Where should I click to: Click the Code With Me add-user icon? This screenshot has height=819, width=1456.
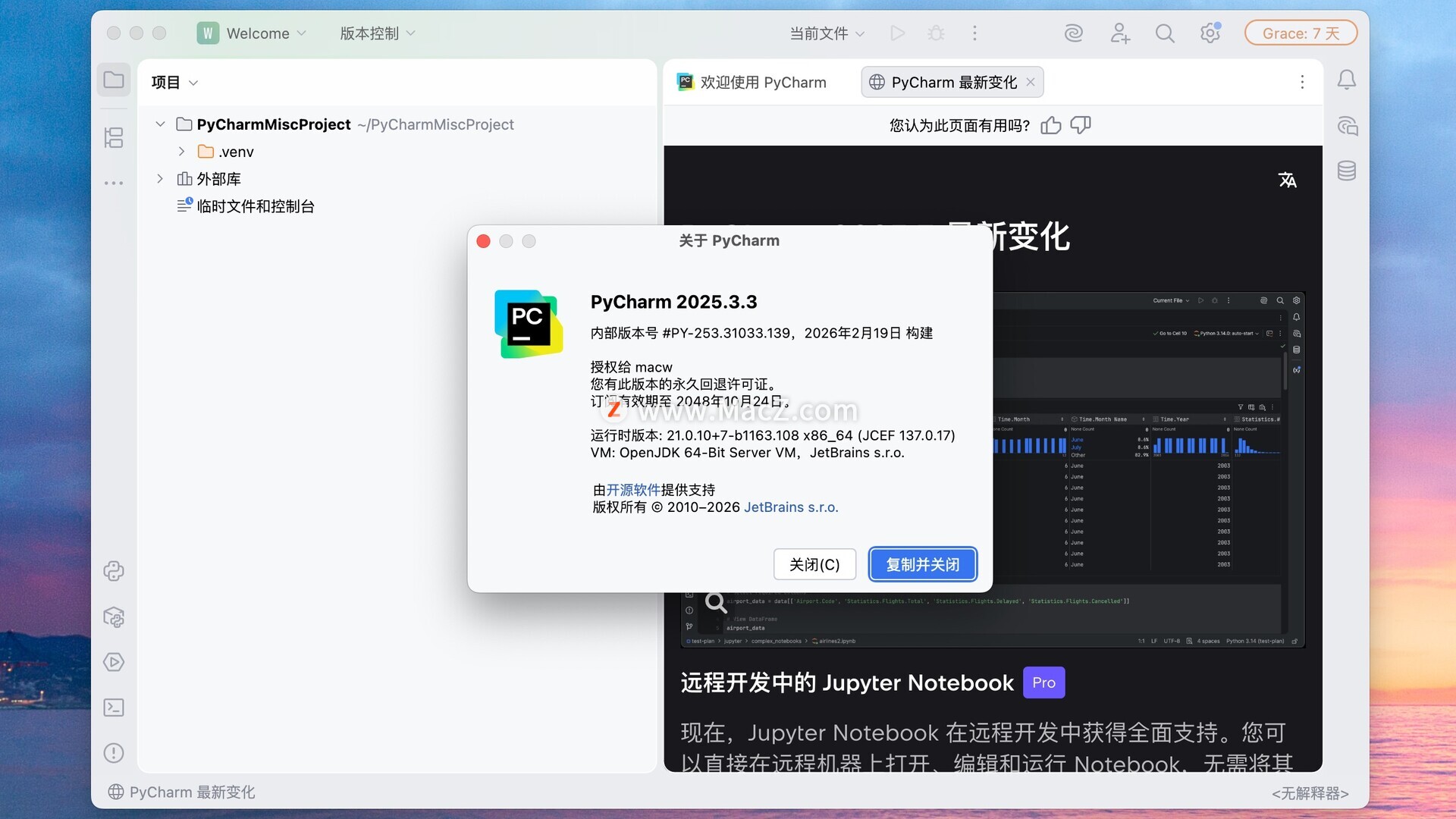(x=1119, y=33)
